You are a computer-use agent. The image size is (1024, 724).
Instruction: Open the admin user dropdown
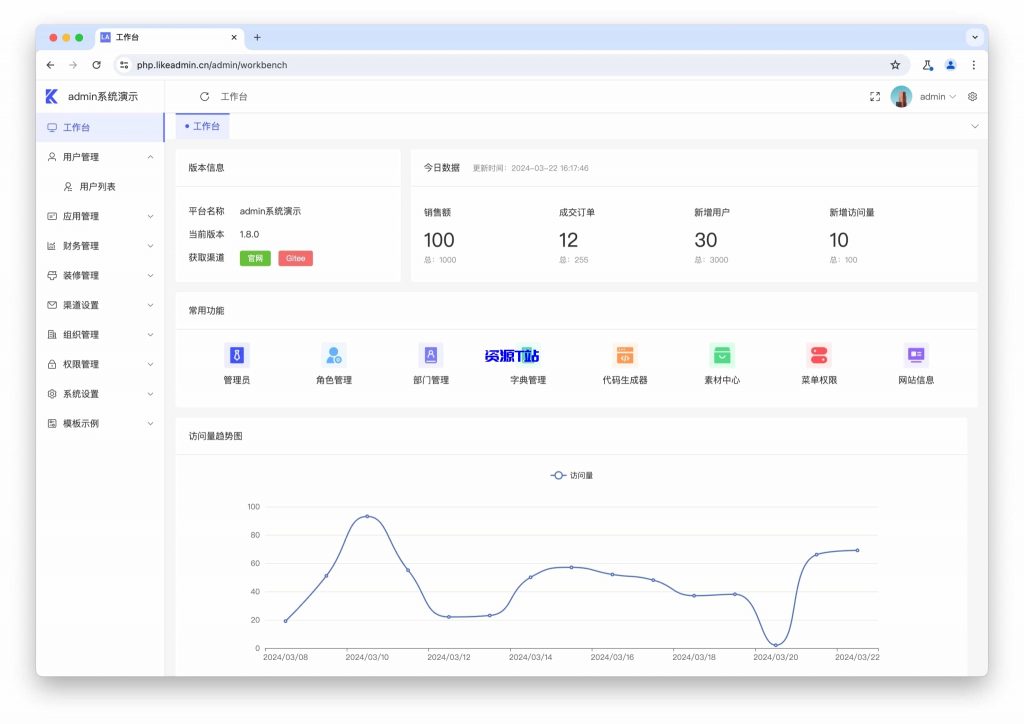(936, 97)
